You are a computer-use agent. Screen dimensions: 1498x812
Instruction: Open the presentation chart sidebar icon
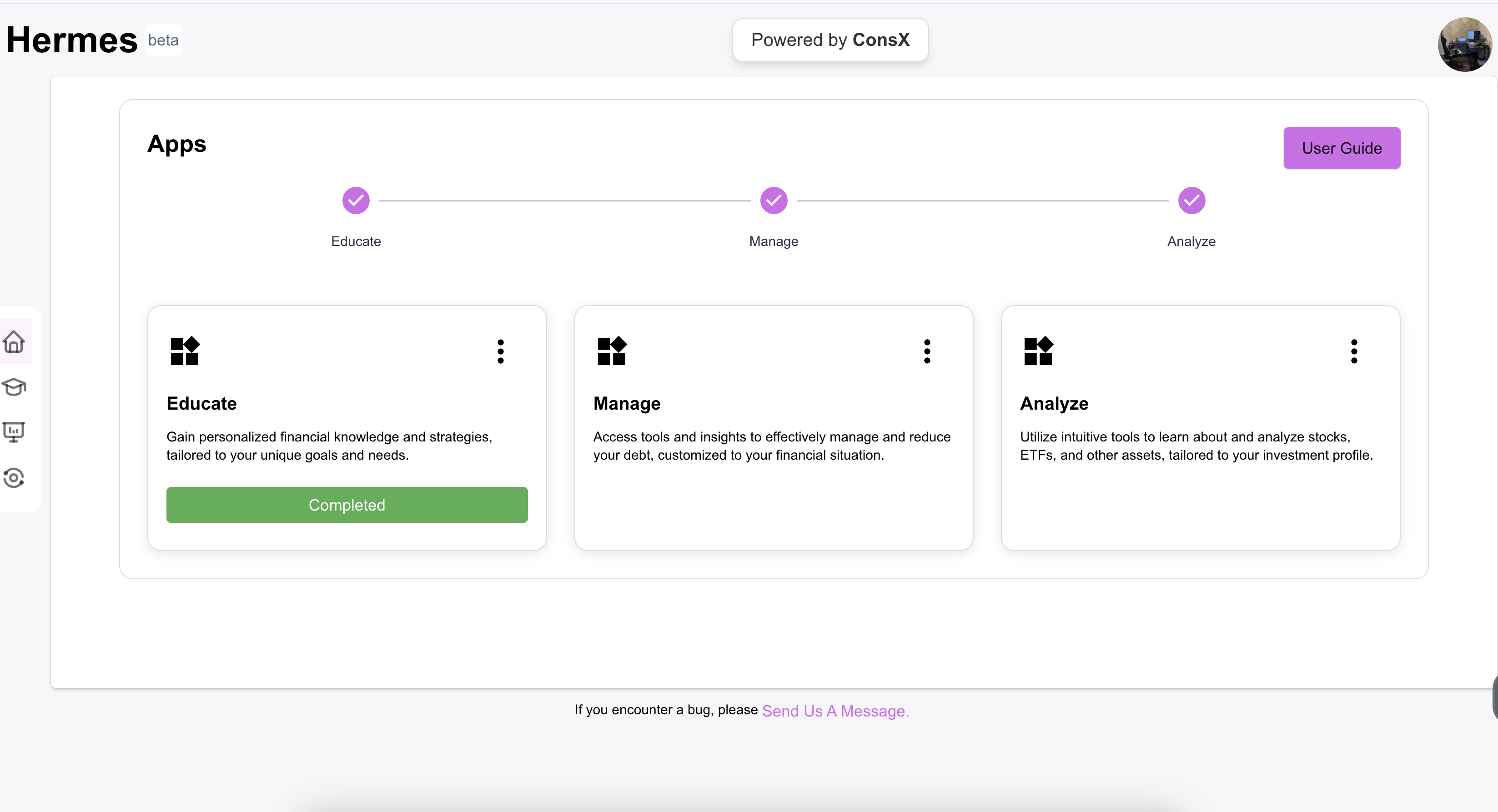pyautogui.click(x=14, y=432)
